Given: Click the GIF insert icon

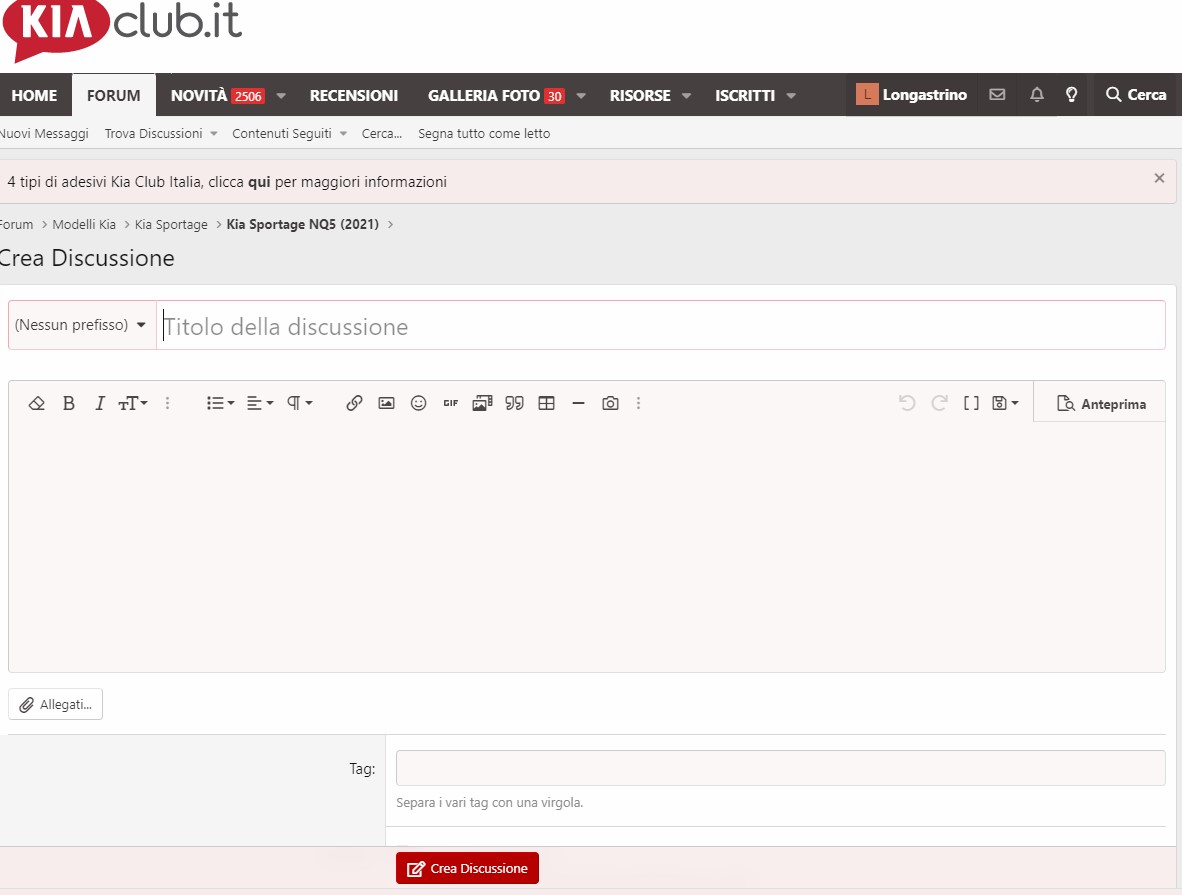Looking at the screenshot, I should [451, 403].
